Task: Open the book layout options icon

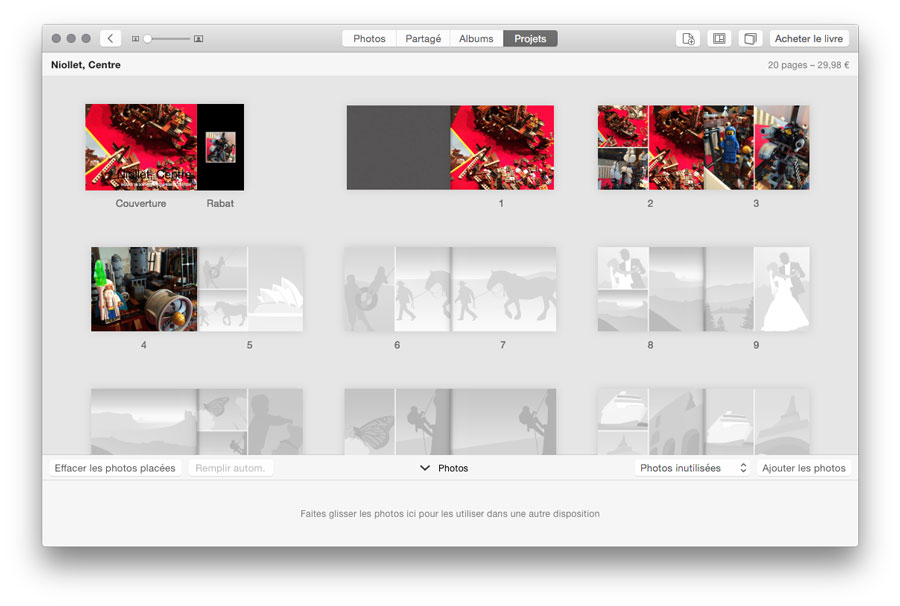Action: click(719, 38)
